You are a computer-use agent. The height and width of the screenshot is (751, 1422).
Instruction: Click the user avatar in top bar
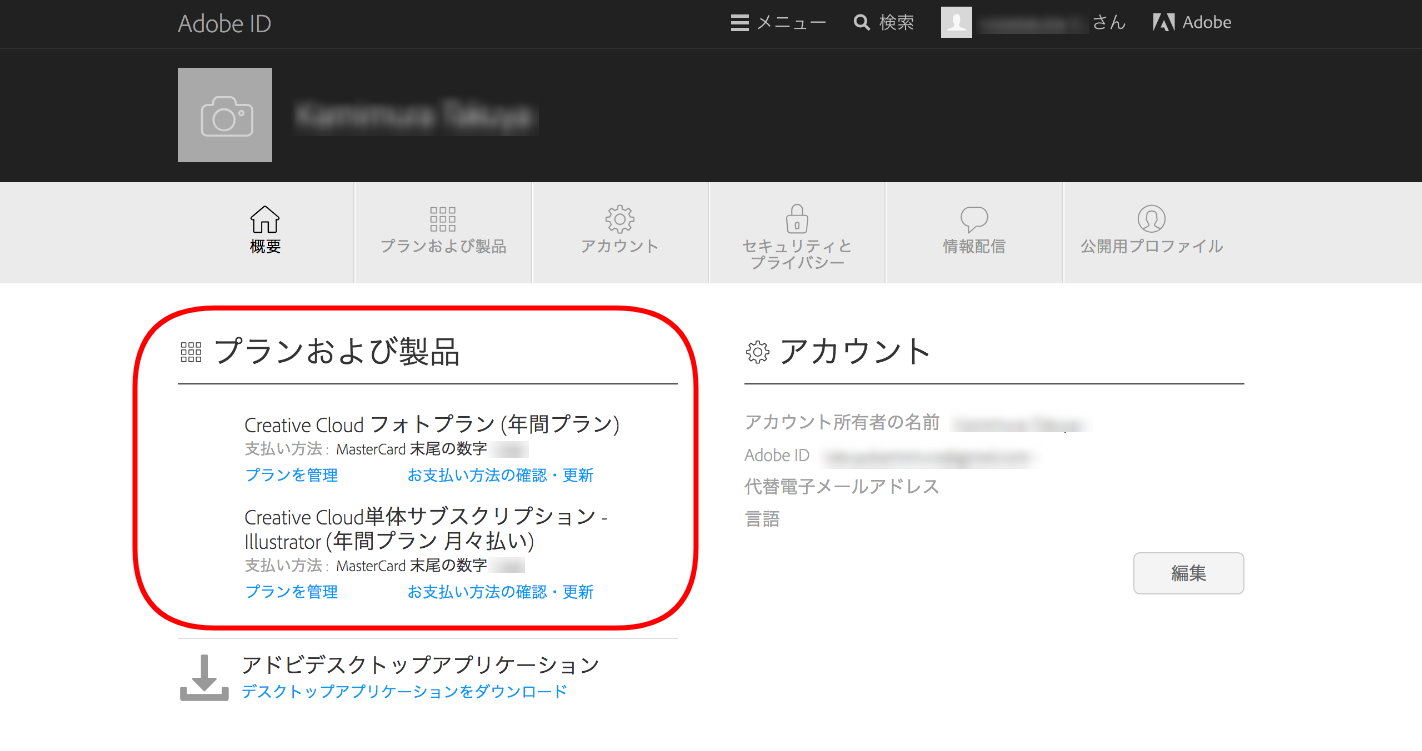(x=956, y=22)
